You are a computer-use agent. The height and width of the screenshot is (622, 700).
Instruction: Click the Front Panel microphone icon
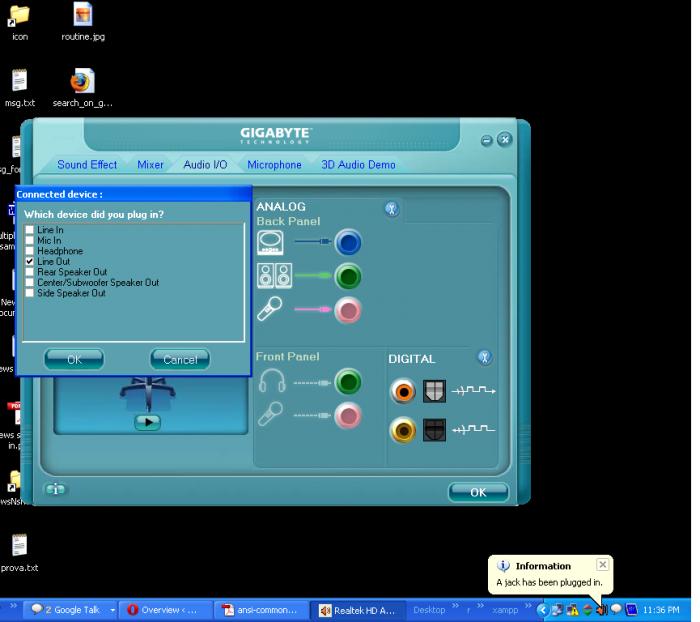(271, 414)
